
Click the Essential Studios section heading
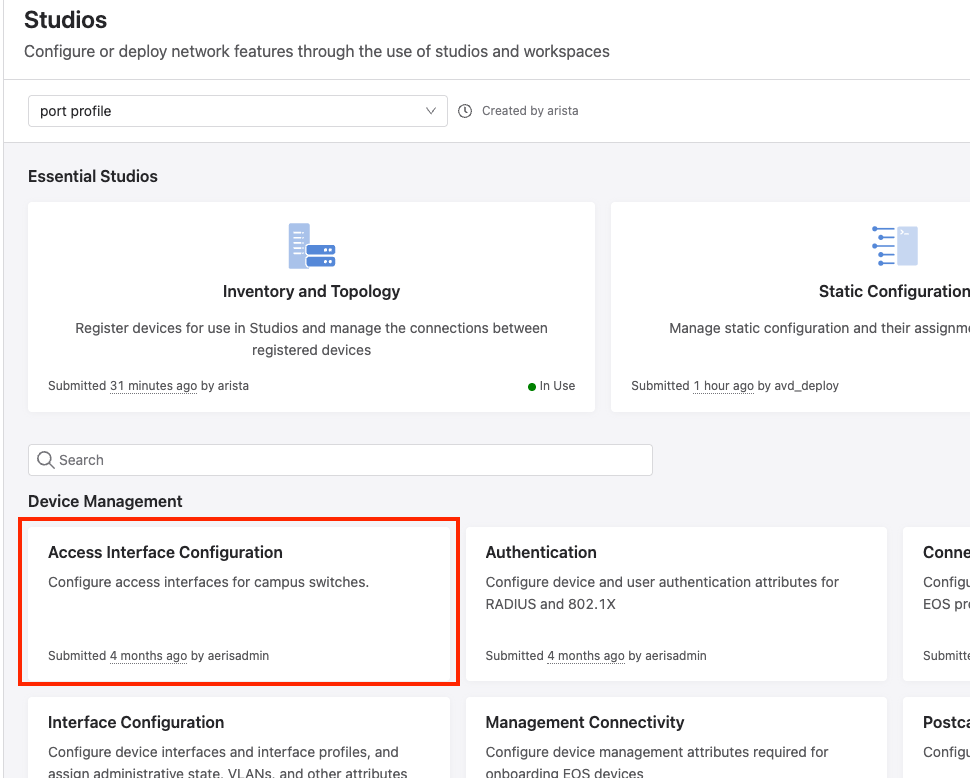click(x=93, y=176)
